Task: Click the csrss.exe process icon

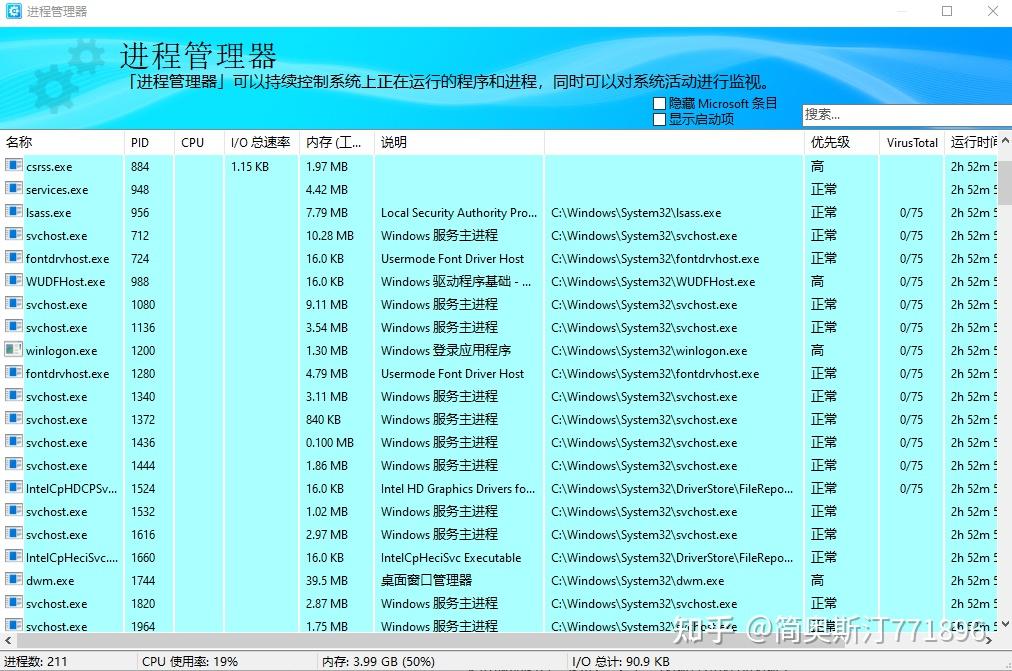Action: [14, 165]
